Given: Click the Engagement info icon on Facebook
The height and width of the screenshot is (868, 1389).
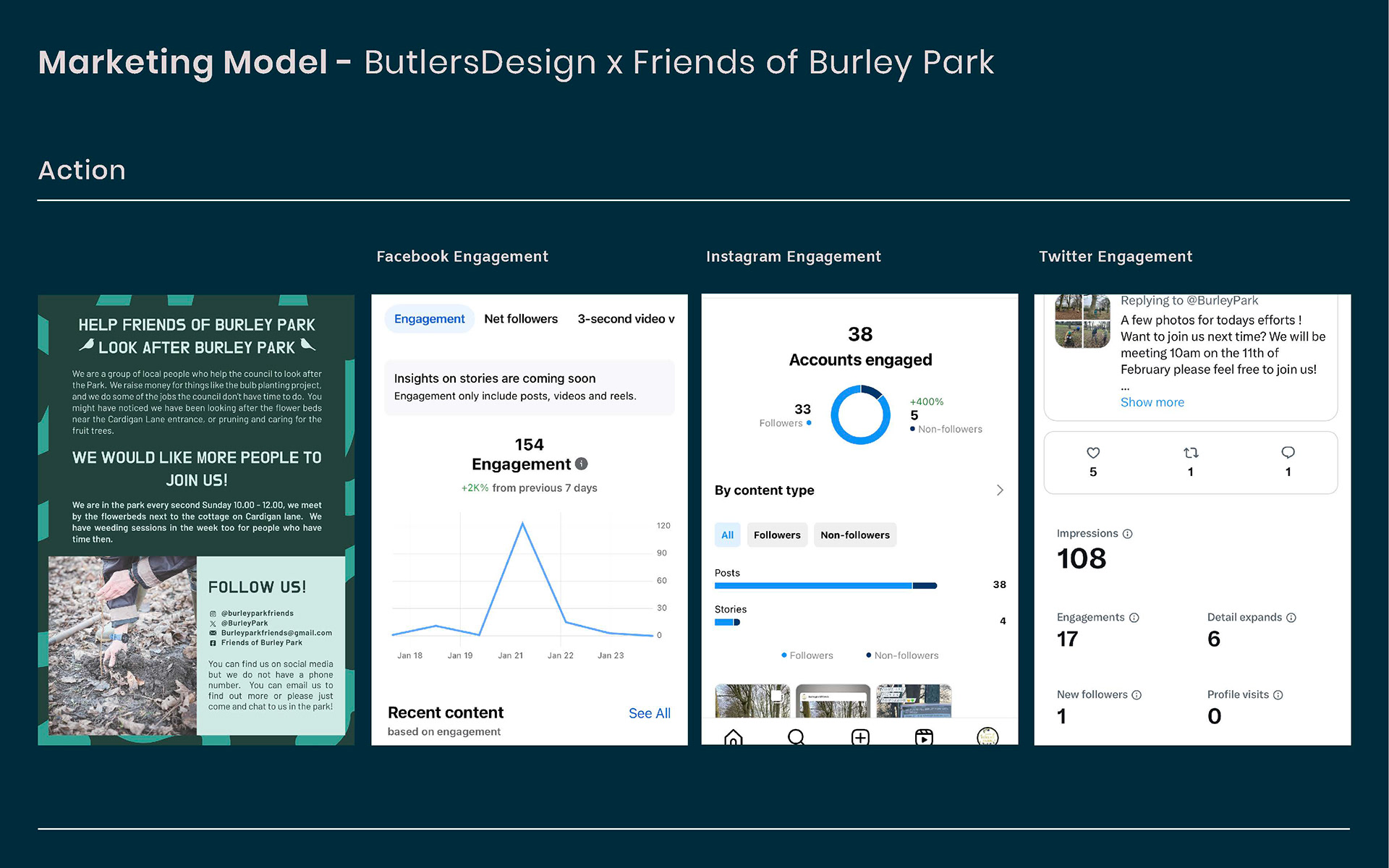Looking at the screenshot, I should coord(582,464).
